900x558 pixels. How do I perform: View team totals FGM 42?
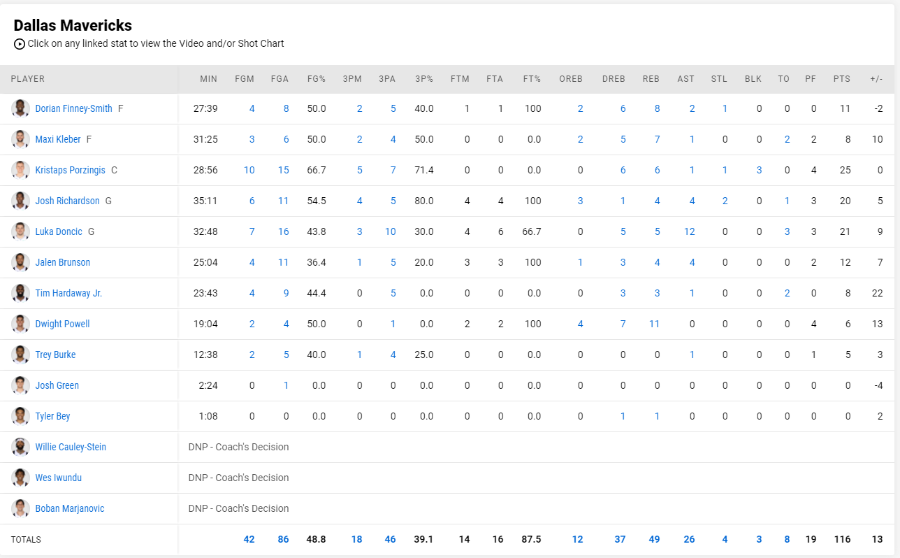point(249,539)
